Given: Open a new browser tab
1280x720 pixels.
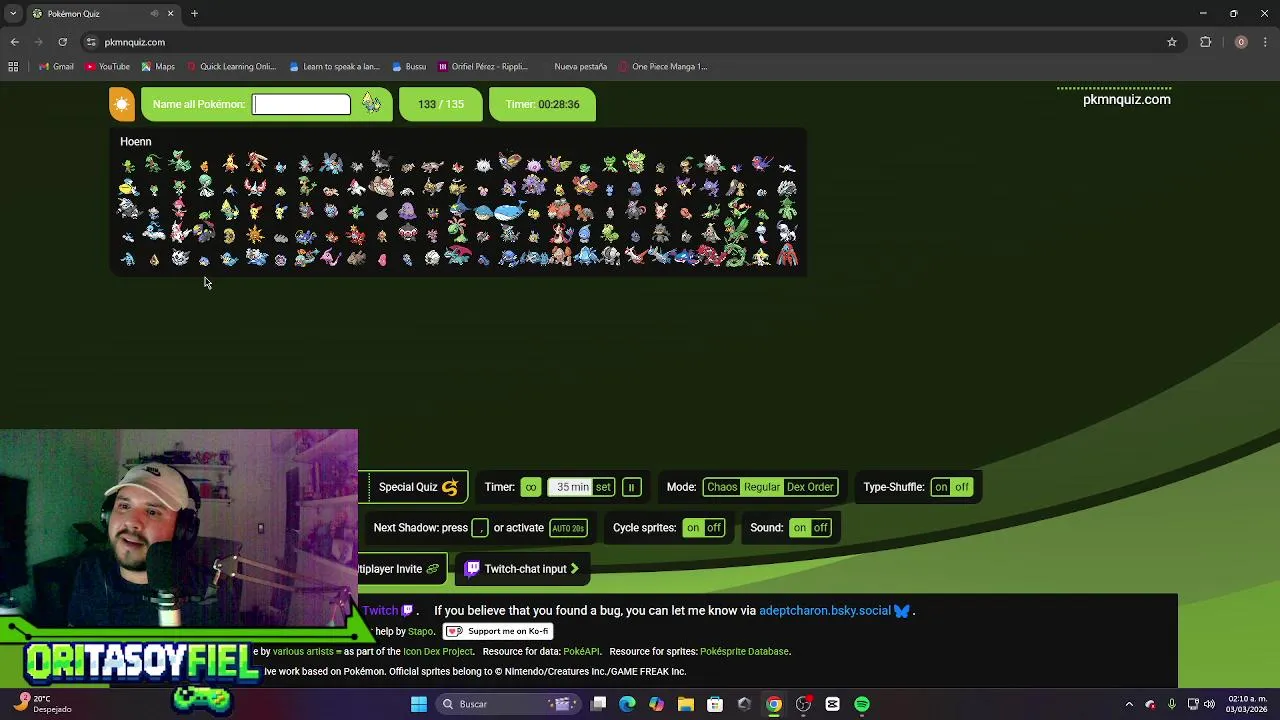Looking at the screenshot, I should (194, 14).
